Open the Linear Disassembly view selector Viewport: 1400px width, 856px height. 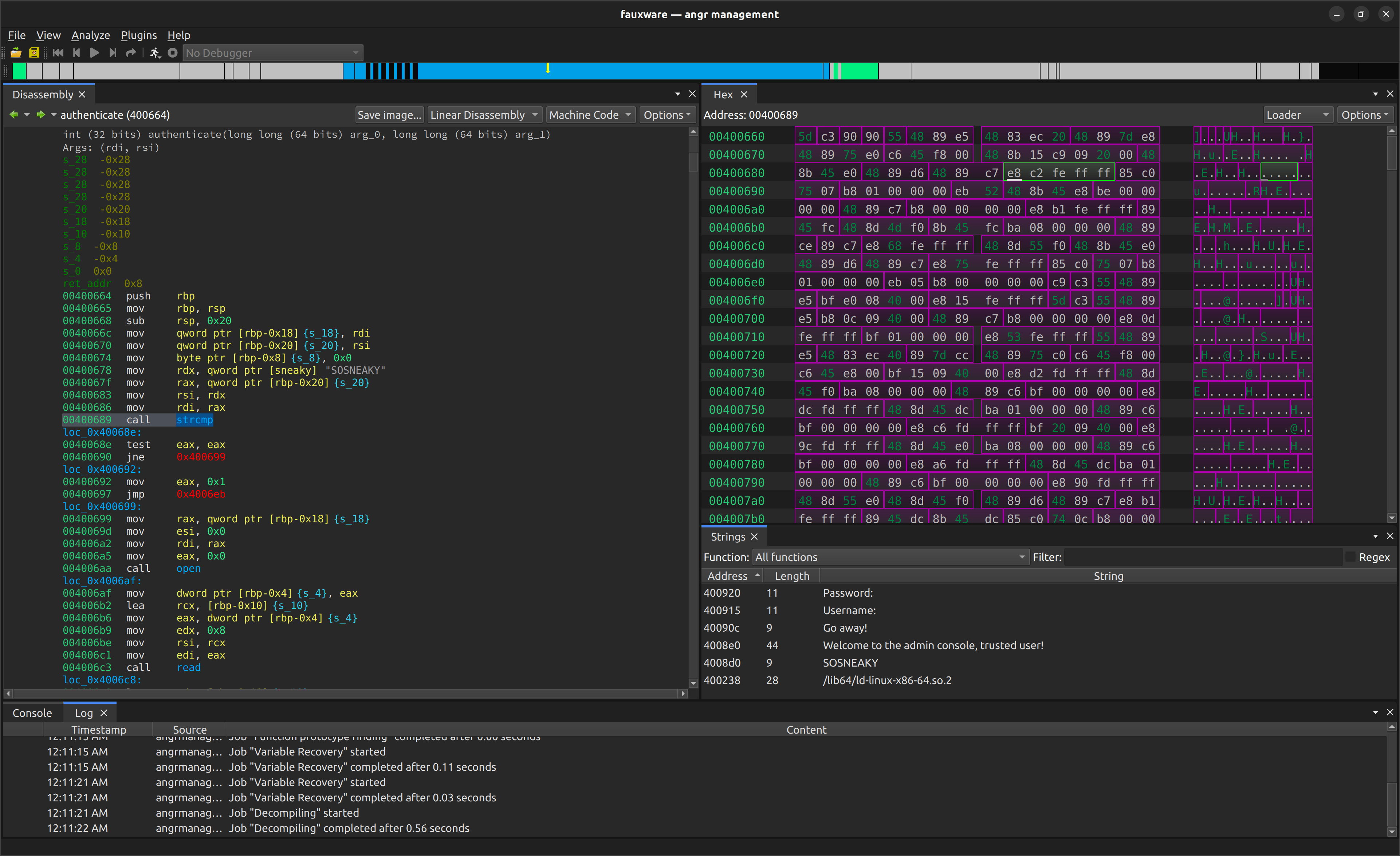click(x=484, y=114)
